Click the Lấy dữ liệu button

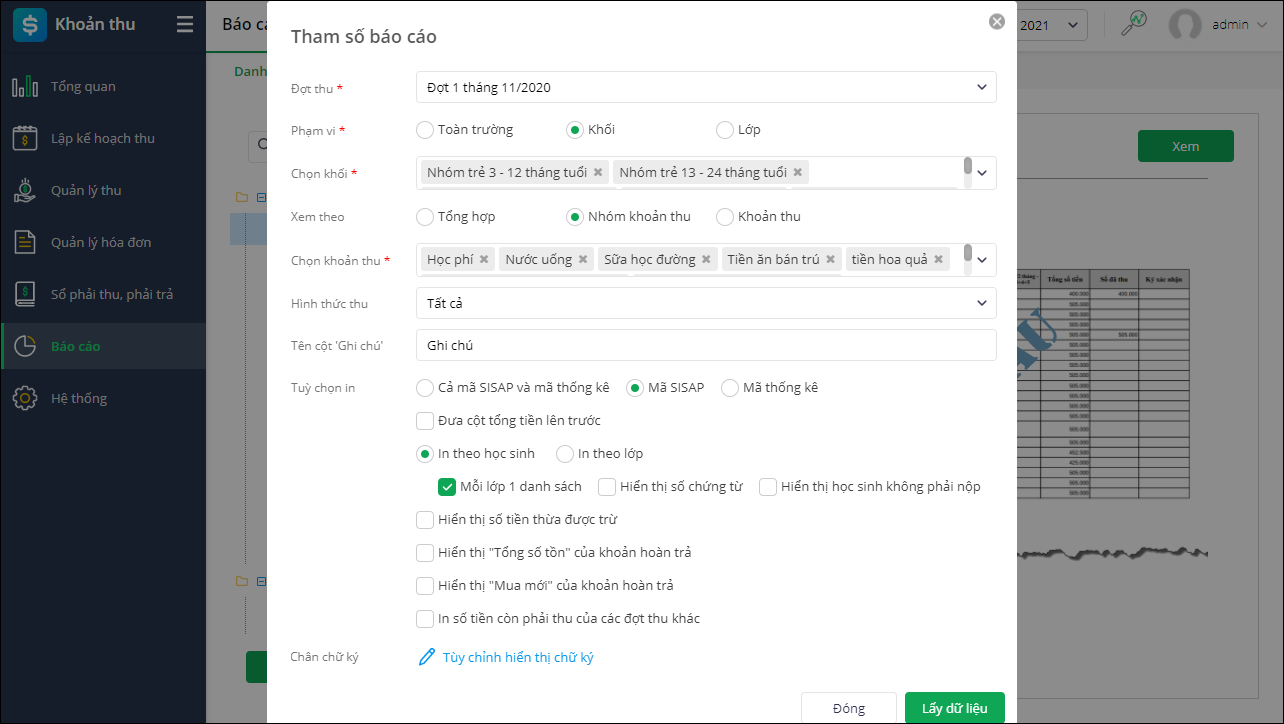(954, 708)
